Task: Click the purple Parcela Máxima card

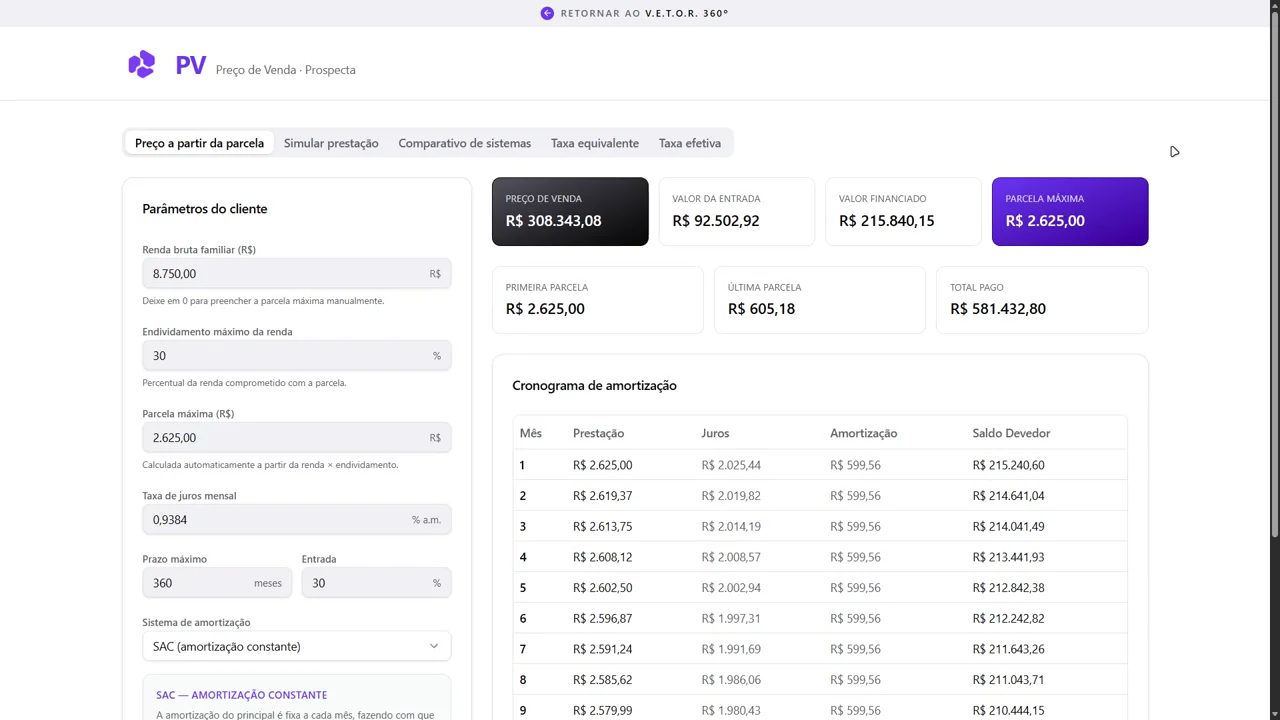Action: [x=1070, y=211]
